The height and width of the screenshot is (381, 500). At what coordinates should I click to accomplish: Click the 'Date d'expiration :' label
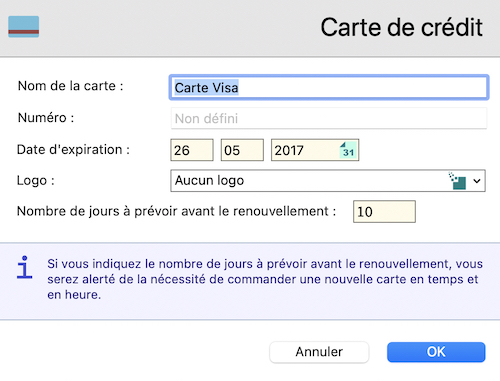pyautogui.click(x=73, y=150)
